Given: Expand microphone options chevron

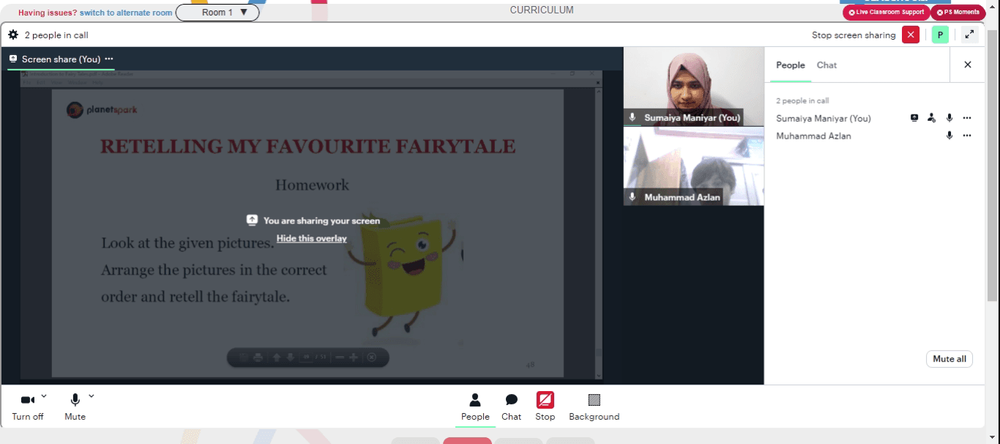Looking at the screenshot, I should 91,396.
